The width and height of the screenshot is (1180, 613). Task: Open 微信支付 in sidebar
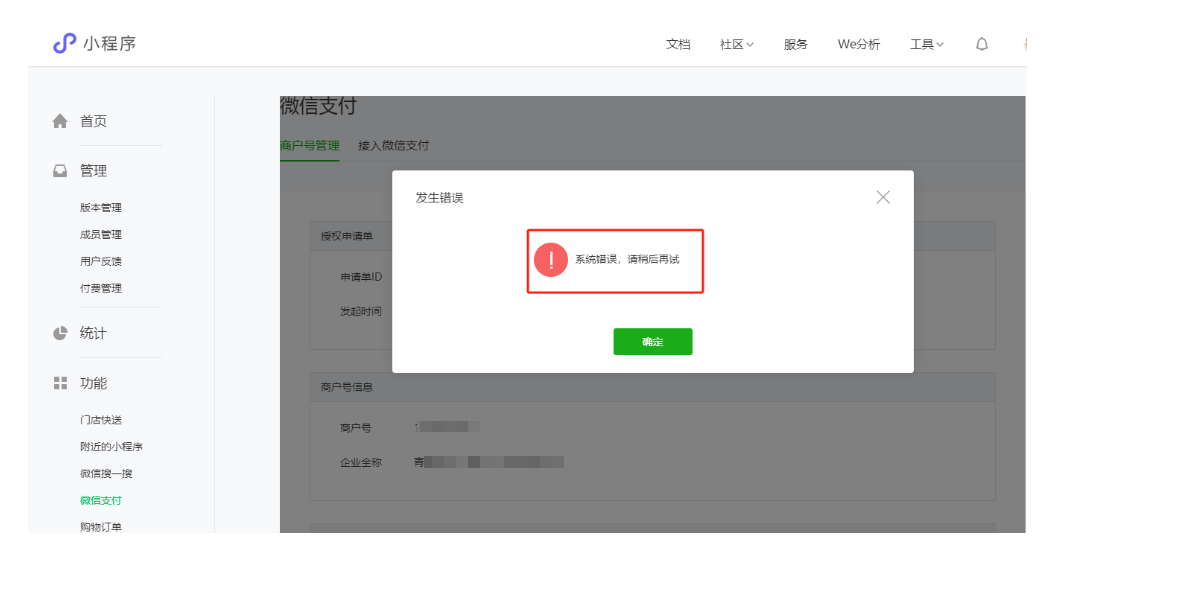tap(101, 501)
